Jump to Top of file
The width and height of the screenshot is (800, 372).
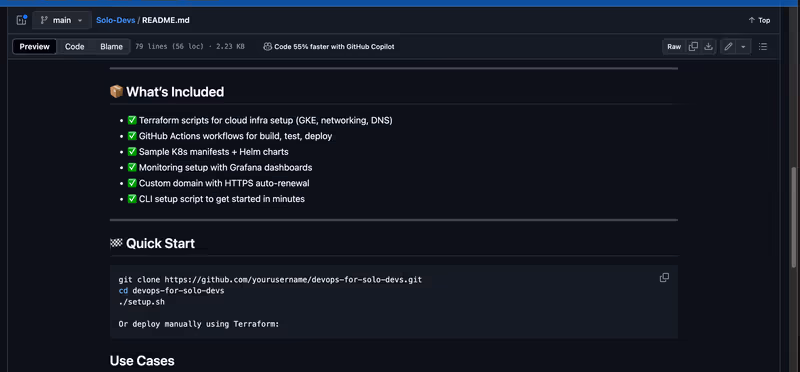759,20
